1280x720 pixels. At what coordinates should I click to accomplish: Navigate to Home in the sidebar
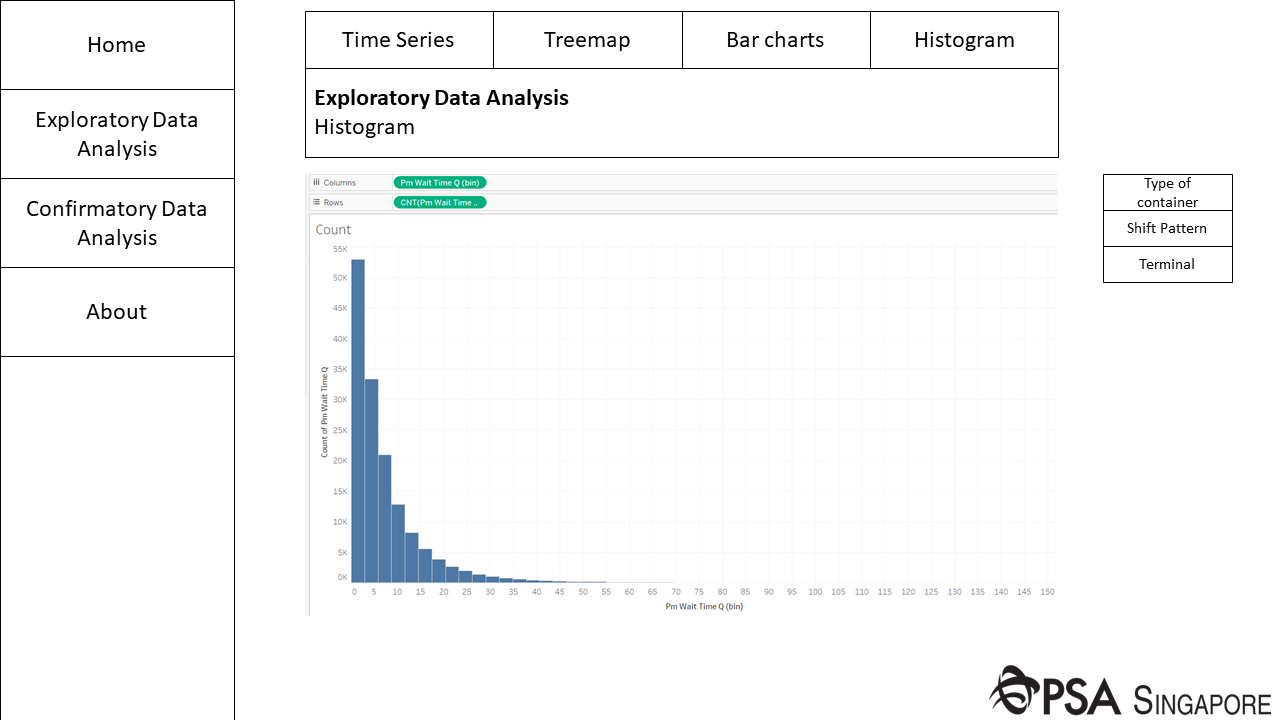click(117, 45)
